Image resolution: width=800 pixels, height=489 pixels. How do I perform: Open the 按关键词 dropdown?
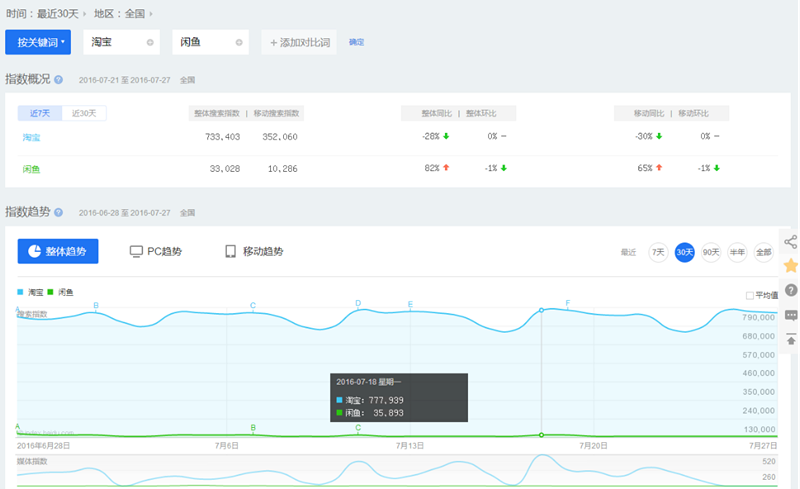pos(38,42)
